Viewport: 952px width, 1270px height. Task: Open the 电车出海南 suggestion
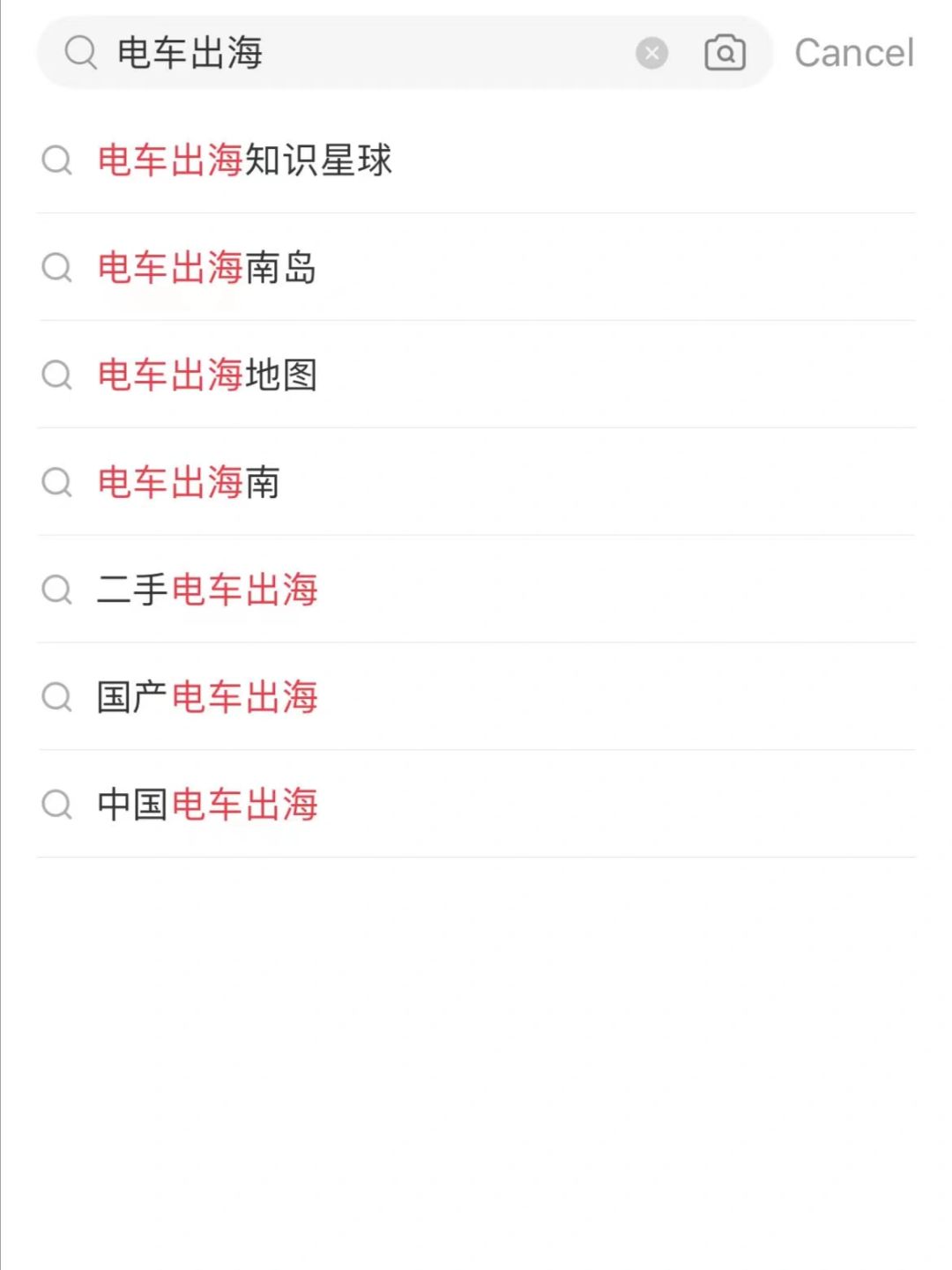(476, 482)
